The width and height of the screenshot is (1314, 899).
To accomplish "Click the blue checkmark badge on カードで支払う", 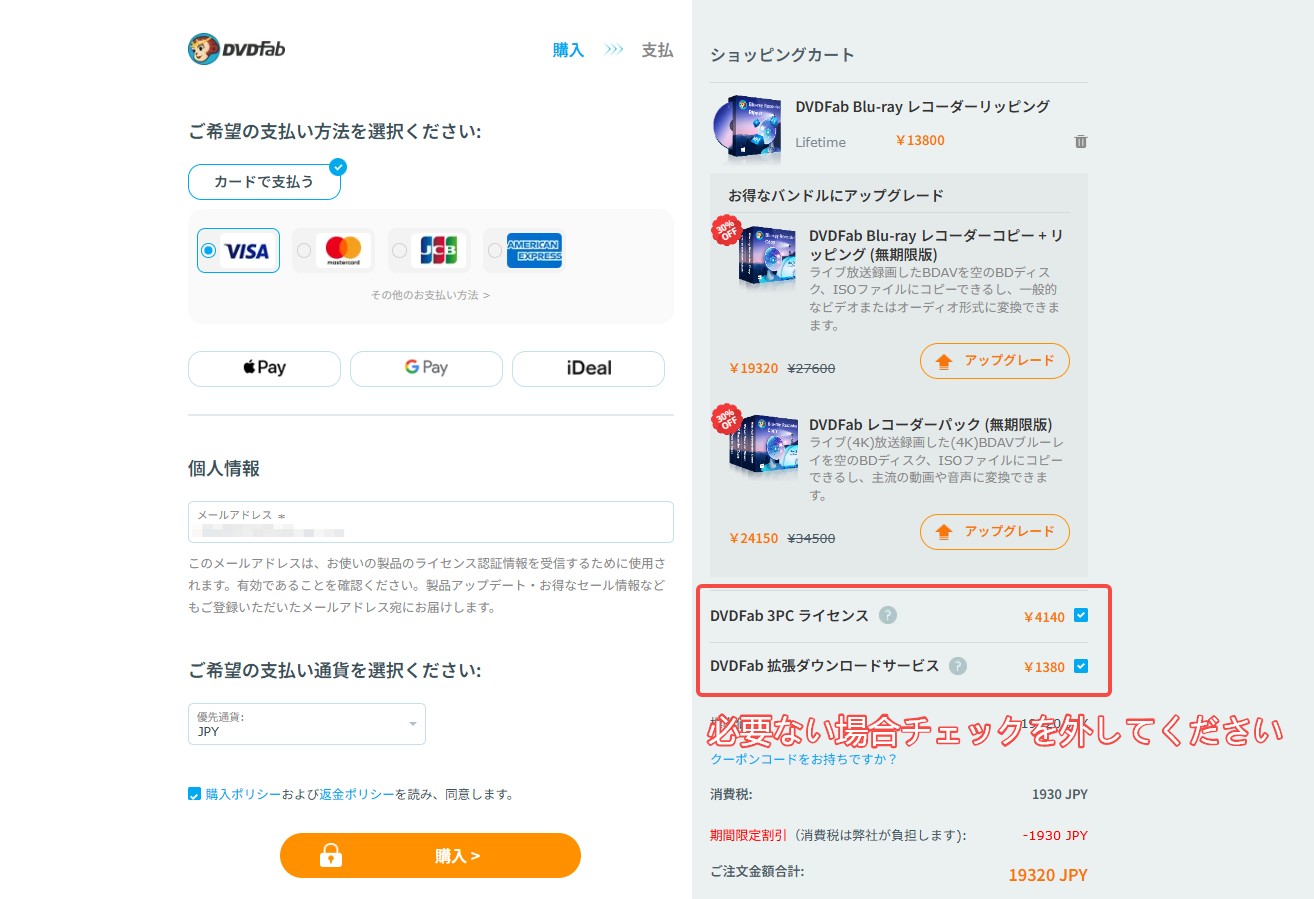I will (338, 166).
